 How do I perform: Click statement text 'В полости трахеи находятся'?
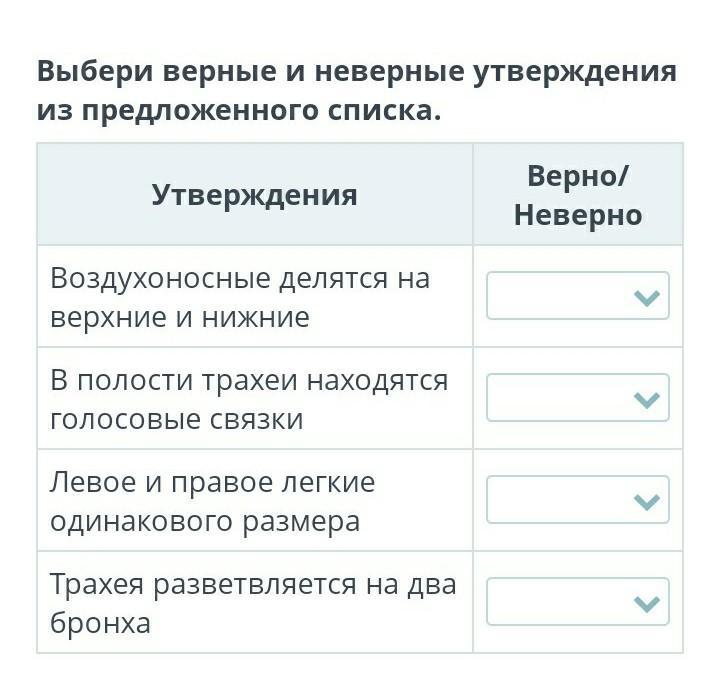[249, 380]
